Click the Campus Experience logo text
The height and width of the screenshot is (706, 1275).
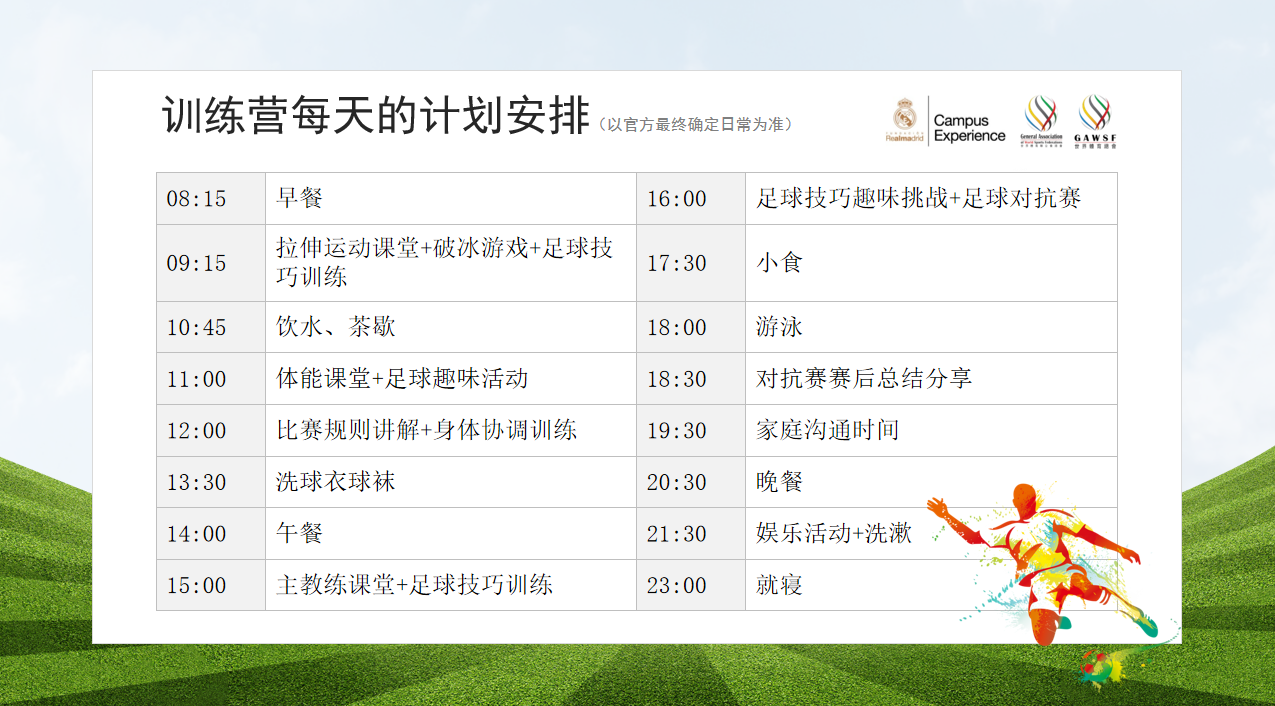click(x=968, y=128)
